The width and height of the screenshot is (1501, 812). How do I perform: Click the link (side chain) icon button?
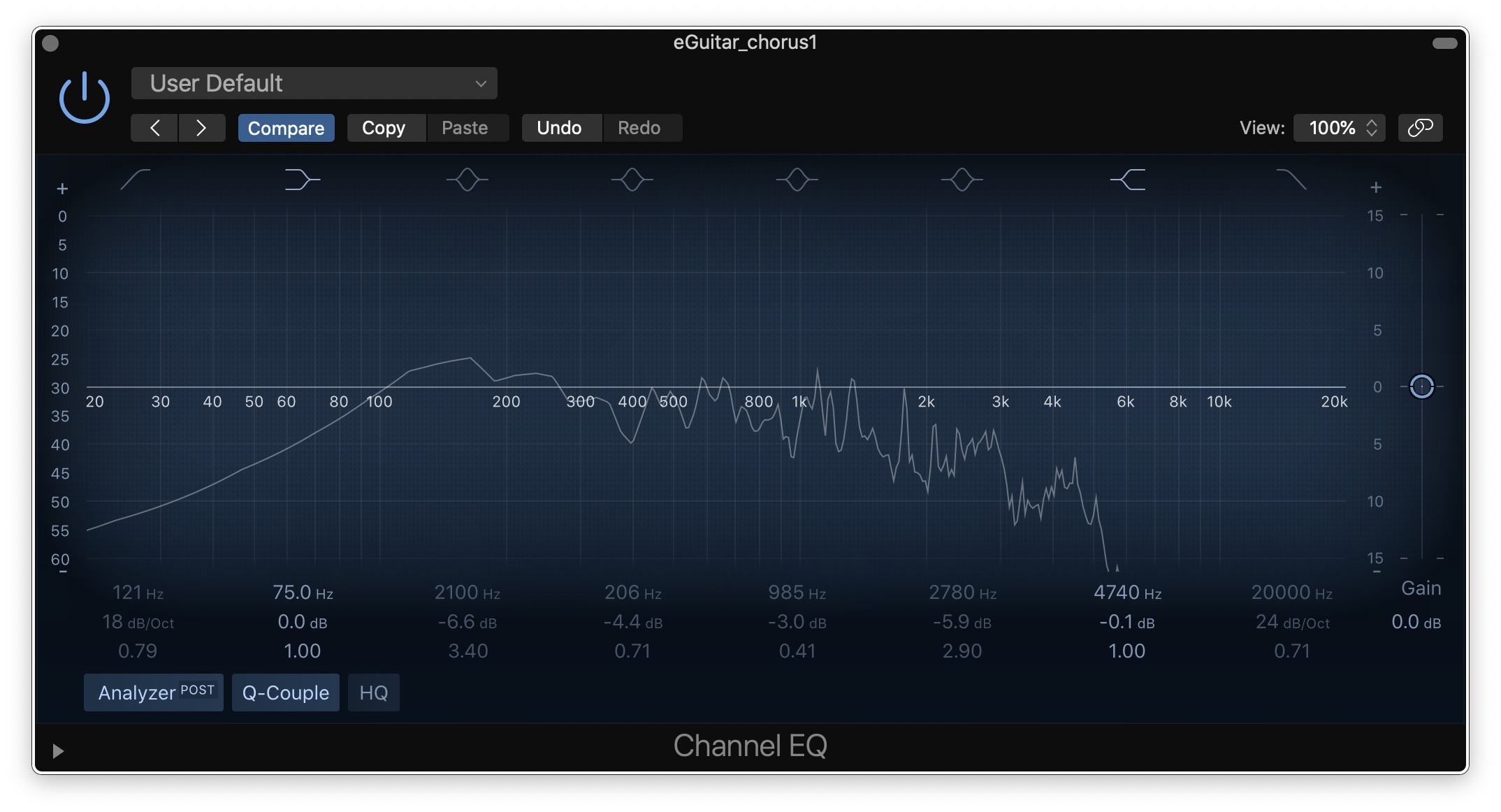[x=1420, y=128]
